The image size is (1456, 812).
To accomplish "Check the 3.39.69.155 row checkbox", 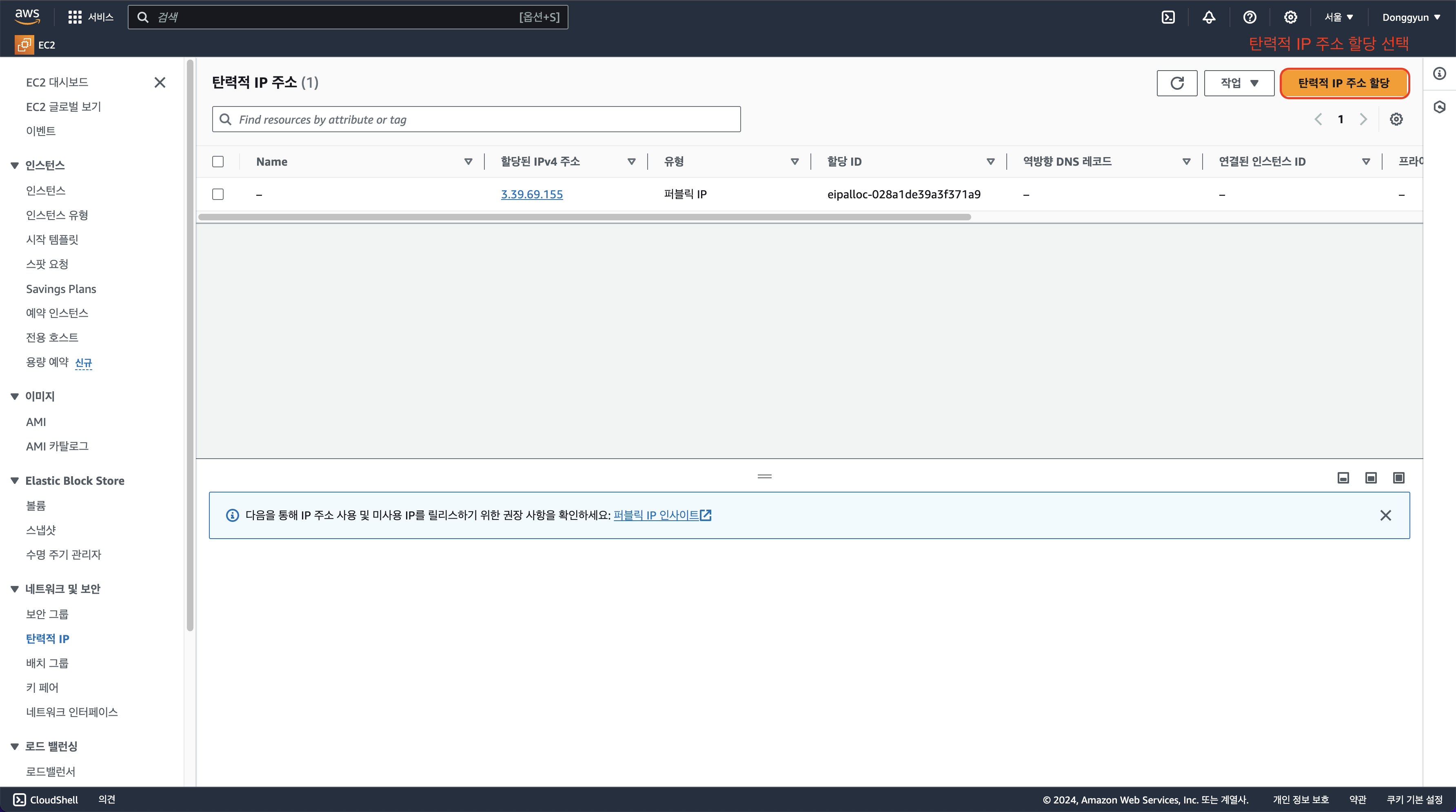I will [x=218, y=194].
